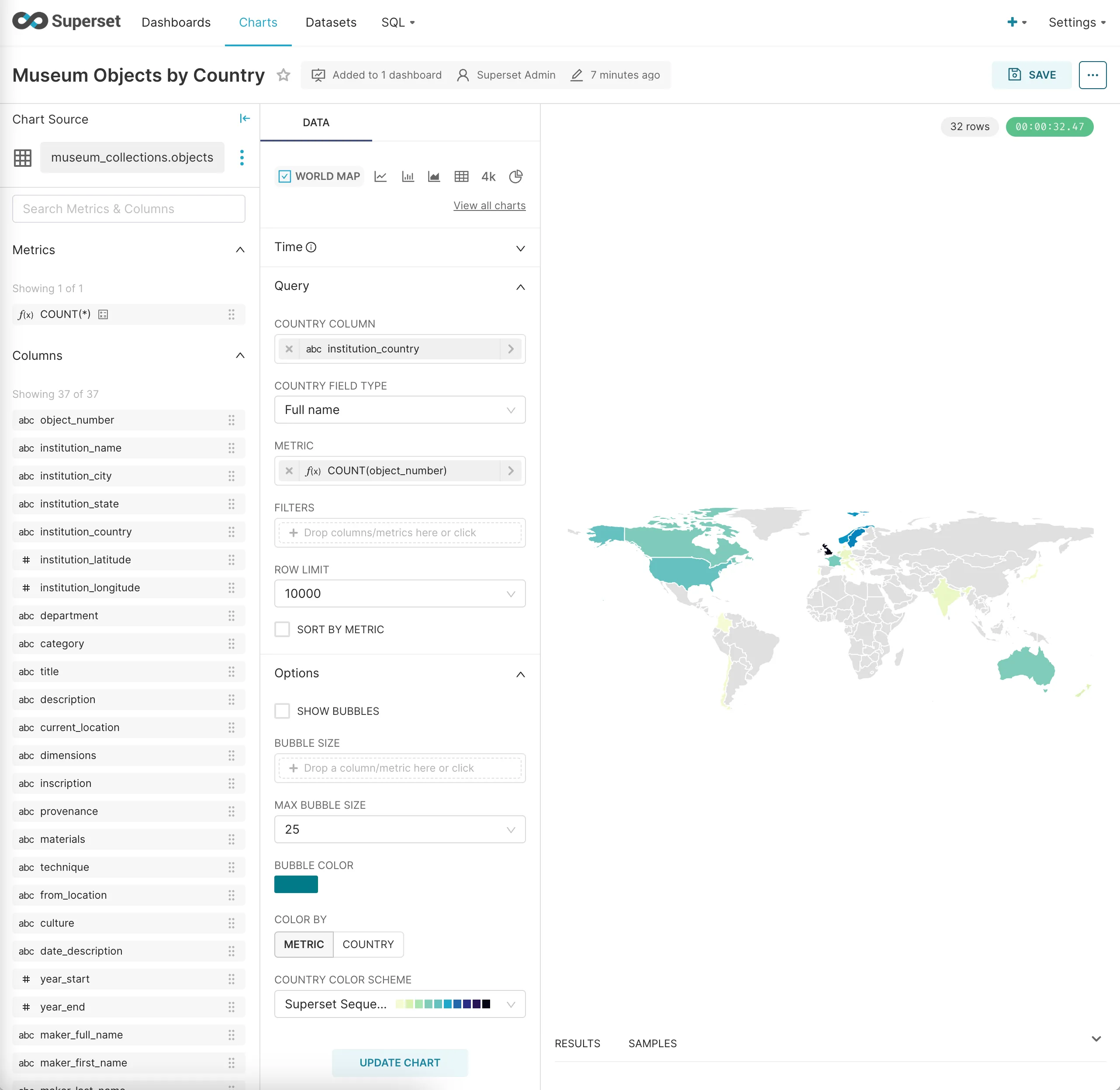This screenshot has width=1120, height=1090.
Task: Select the bar chart visualization icon
Action: pos(408,176)
